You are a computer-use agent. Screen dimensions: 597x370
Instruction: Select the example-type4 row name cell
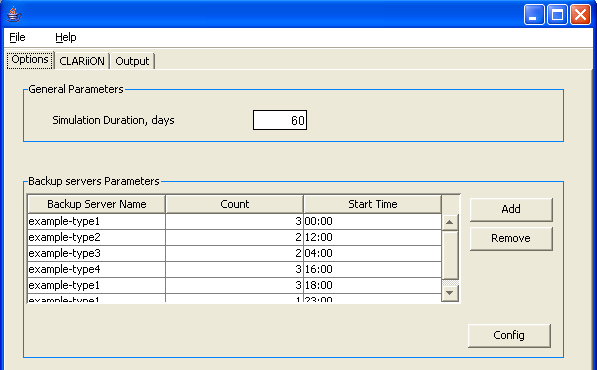[x=97, y=269]
